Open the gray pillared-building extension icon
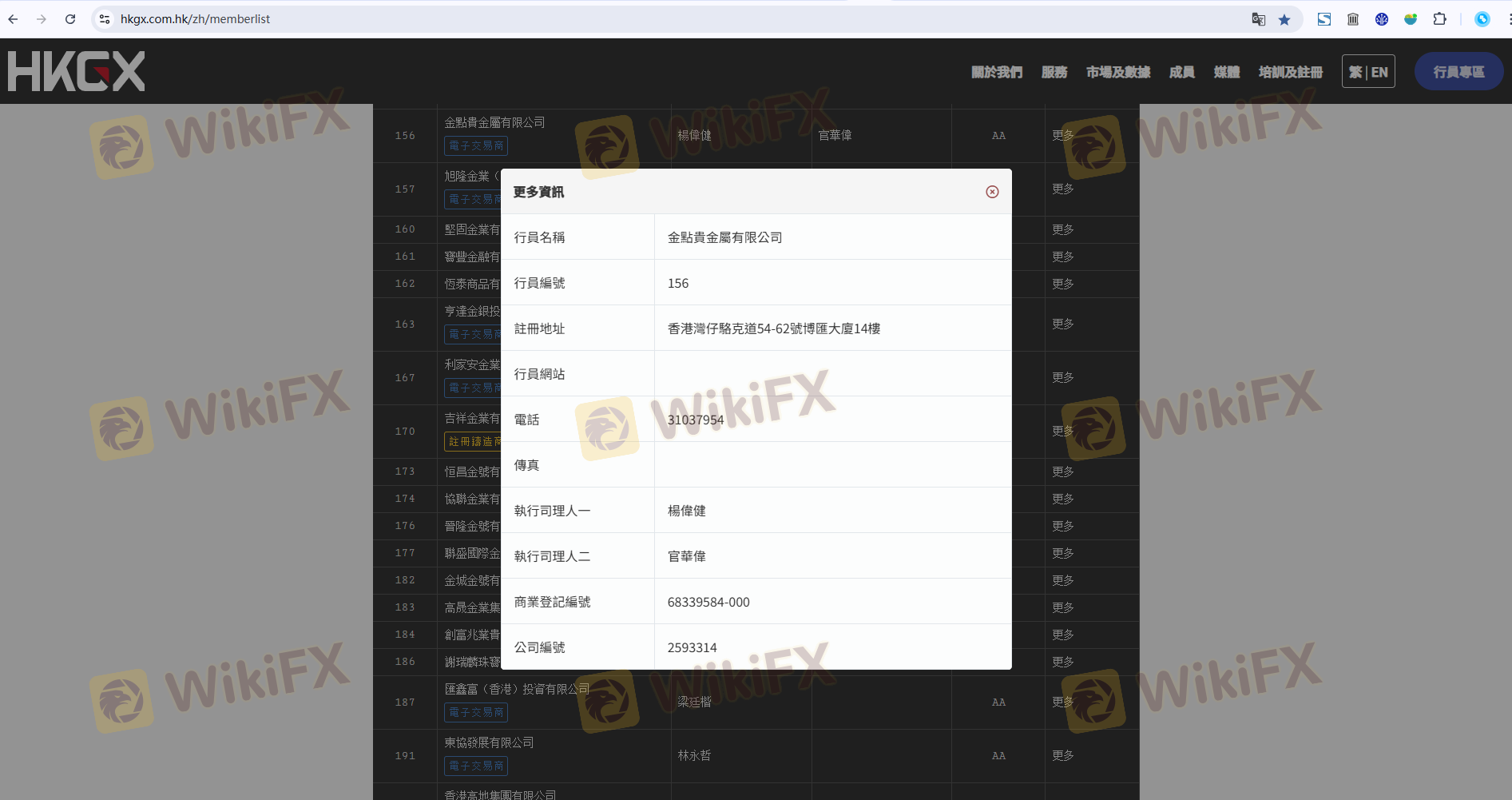Image resolution: width=1512 pixels, height=800 pixels. point(1353,19)
